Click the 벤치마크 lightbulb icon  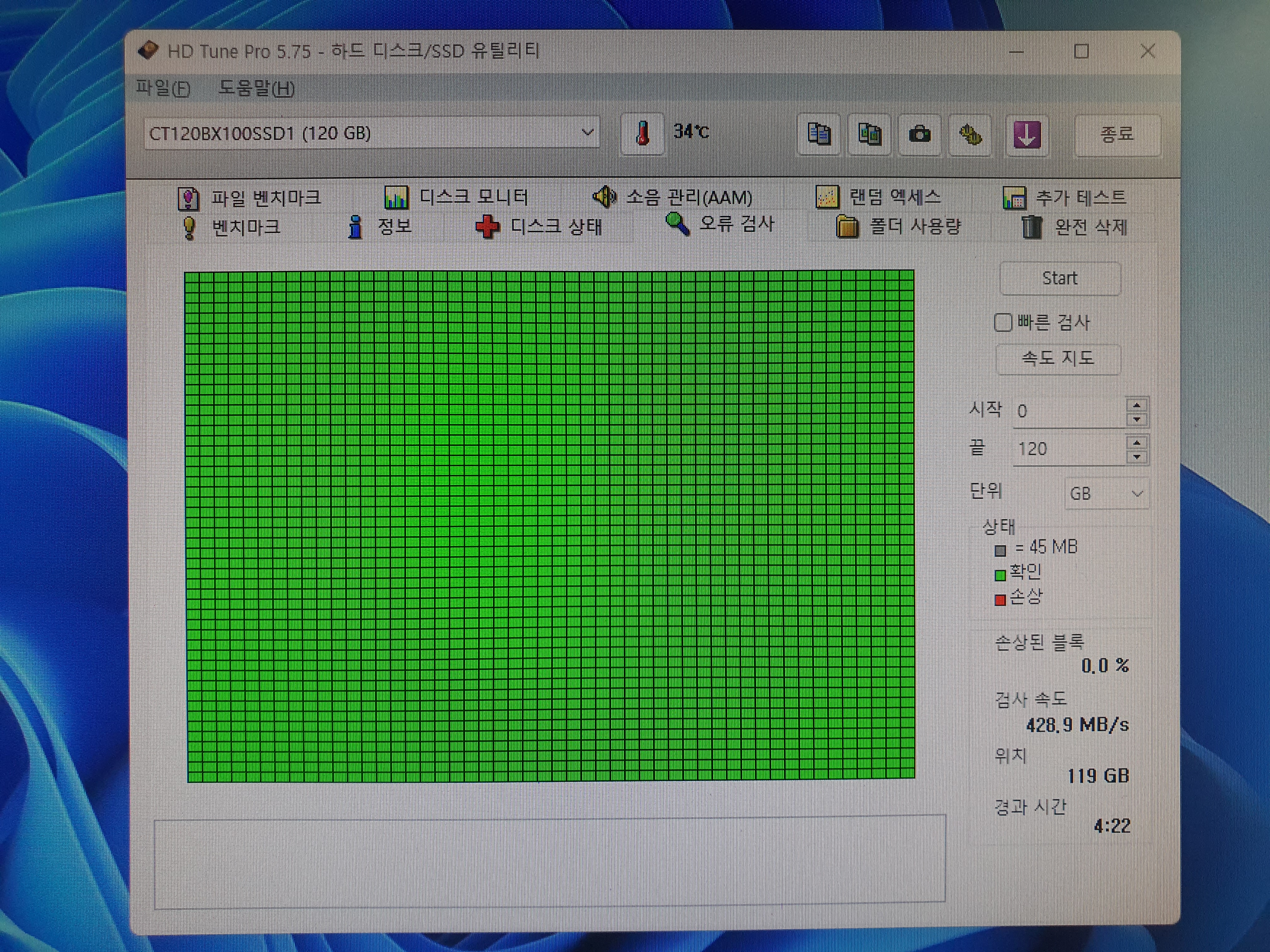point(189,228)
